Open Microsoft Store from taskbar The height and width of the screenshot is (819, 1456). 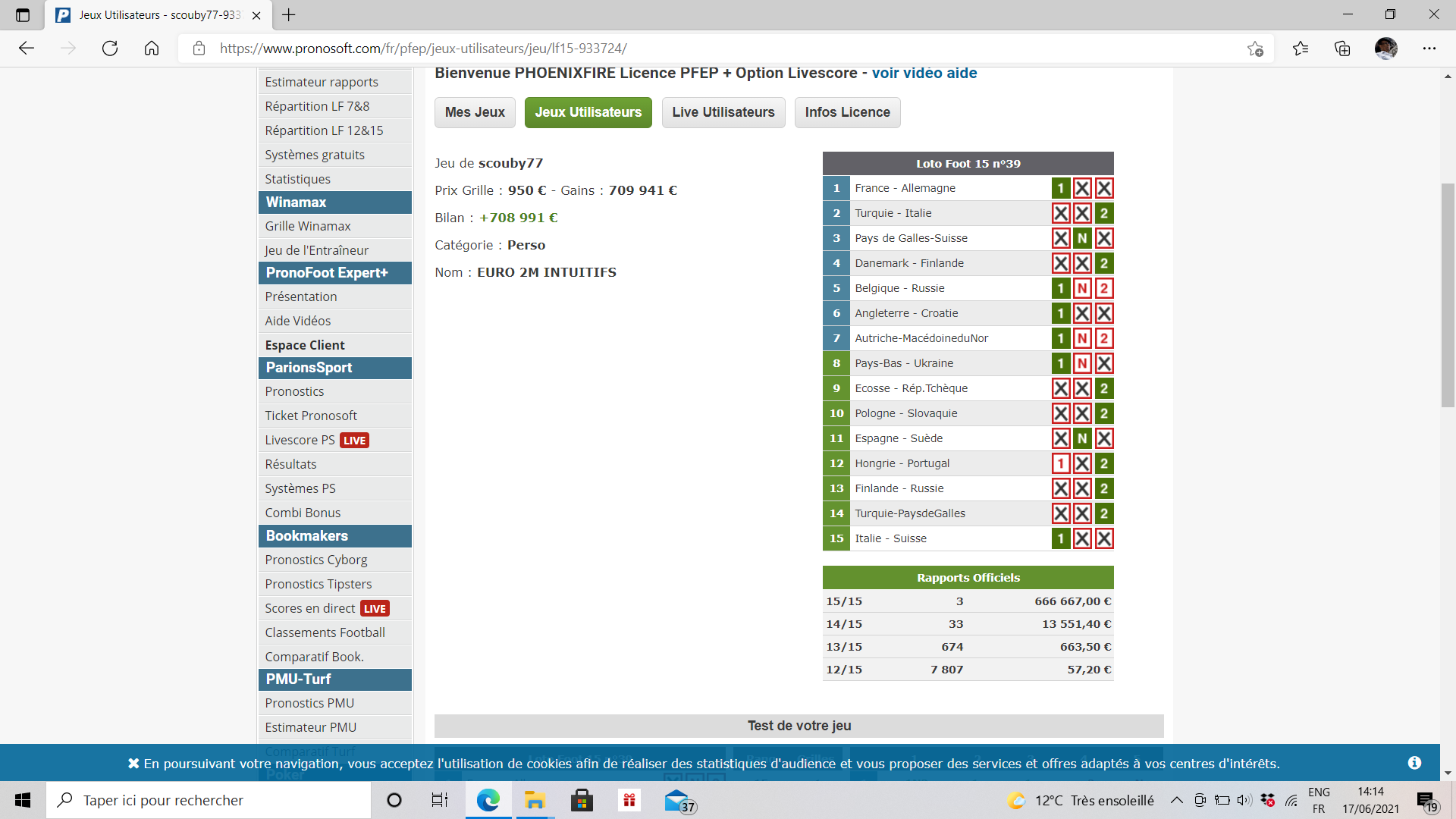582,800
